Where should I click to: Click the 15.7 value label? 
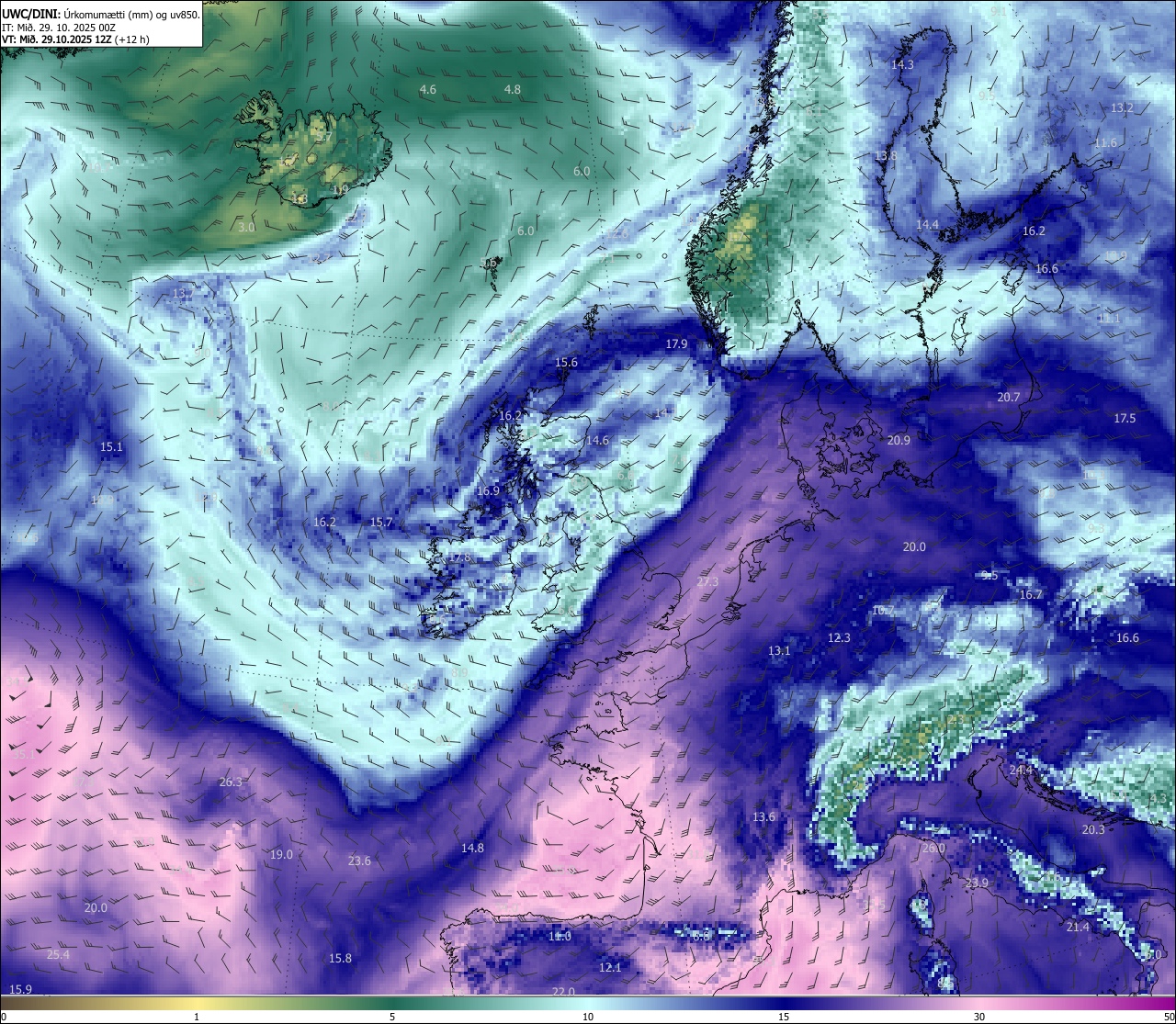(x=381, y=522)
